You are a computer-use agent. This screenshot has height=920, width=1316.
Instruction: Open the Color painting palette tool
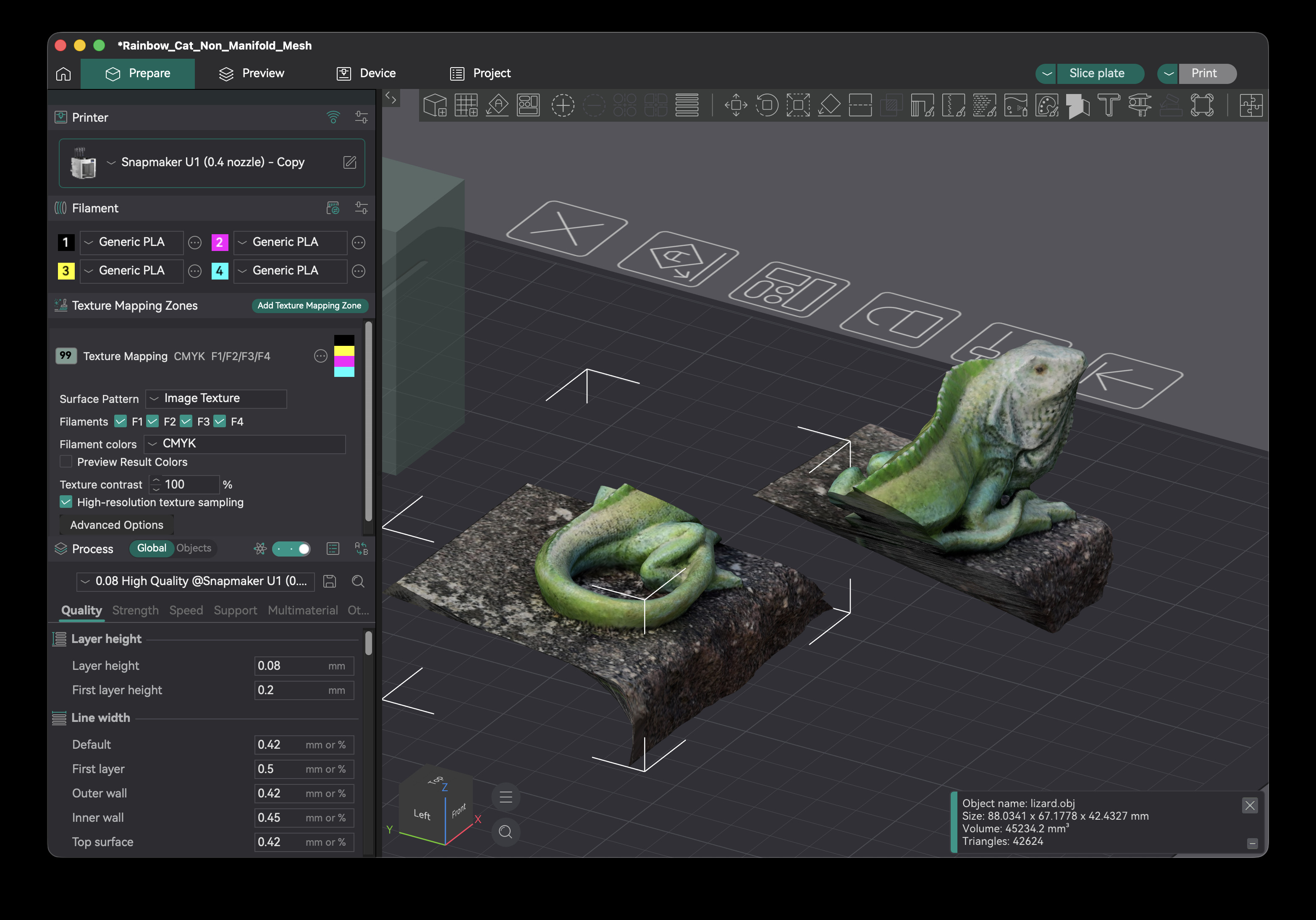point(1046,105)
